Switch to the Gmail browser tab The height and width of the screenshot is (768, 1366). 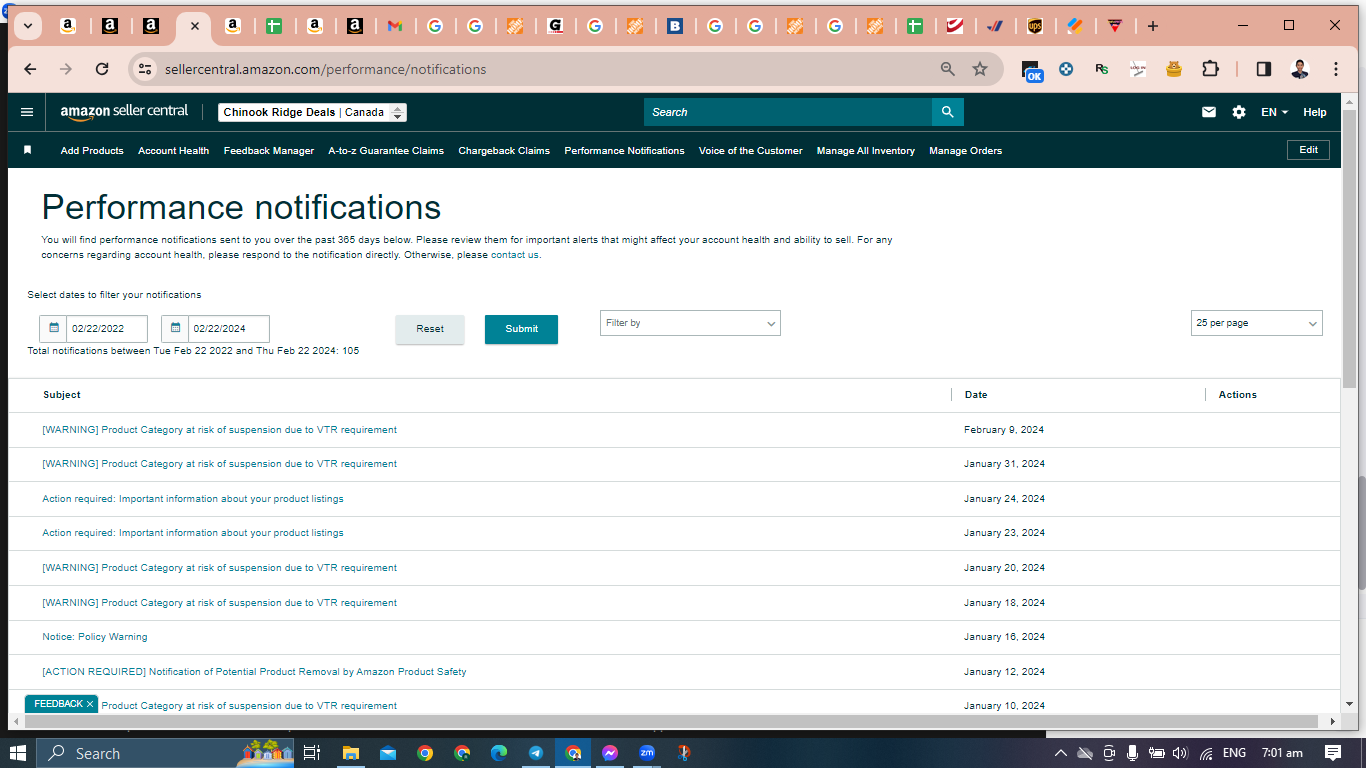click(395, 26)
